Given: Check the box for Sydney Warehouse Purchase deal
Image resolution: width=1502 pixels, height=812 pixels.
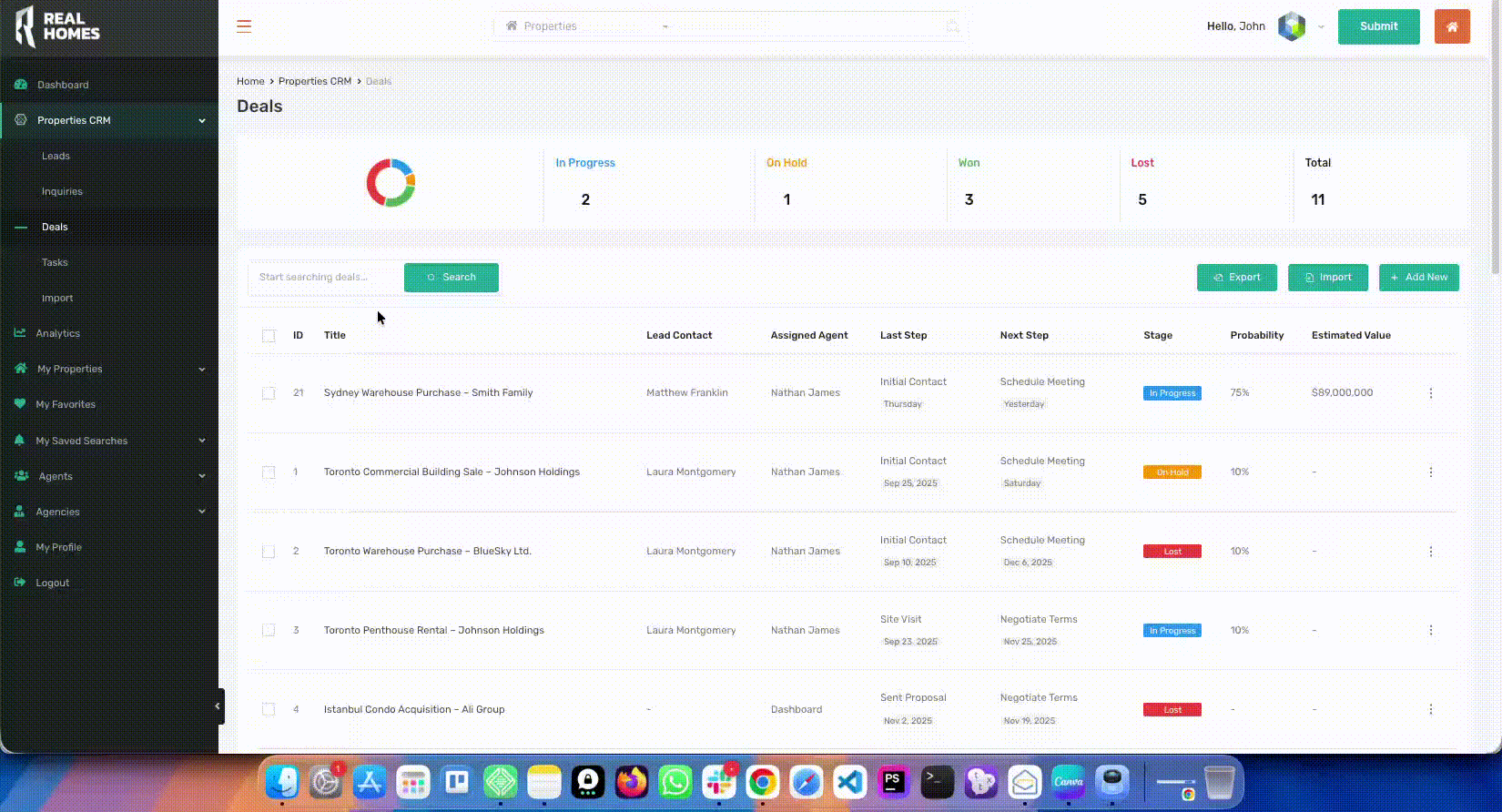Looking at the screenshot, I should (269, 393).
